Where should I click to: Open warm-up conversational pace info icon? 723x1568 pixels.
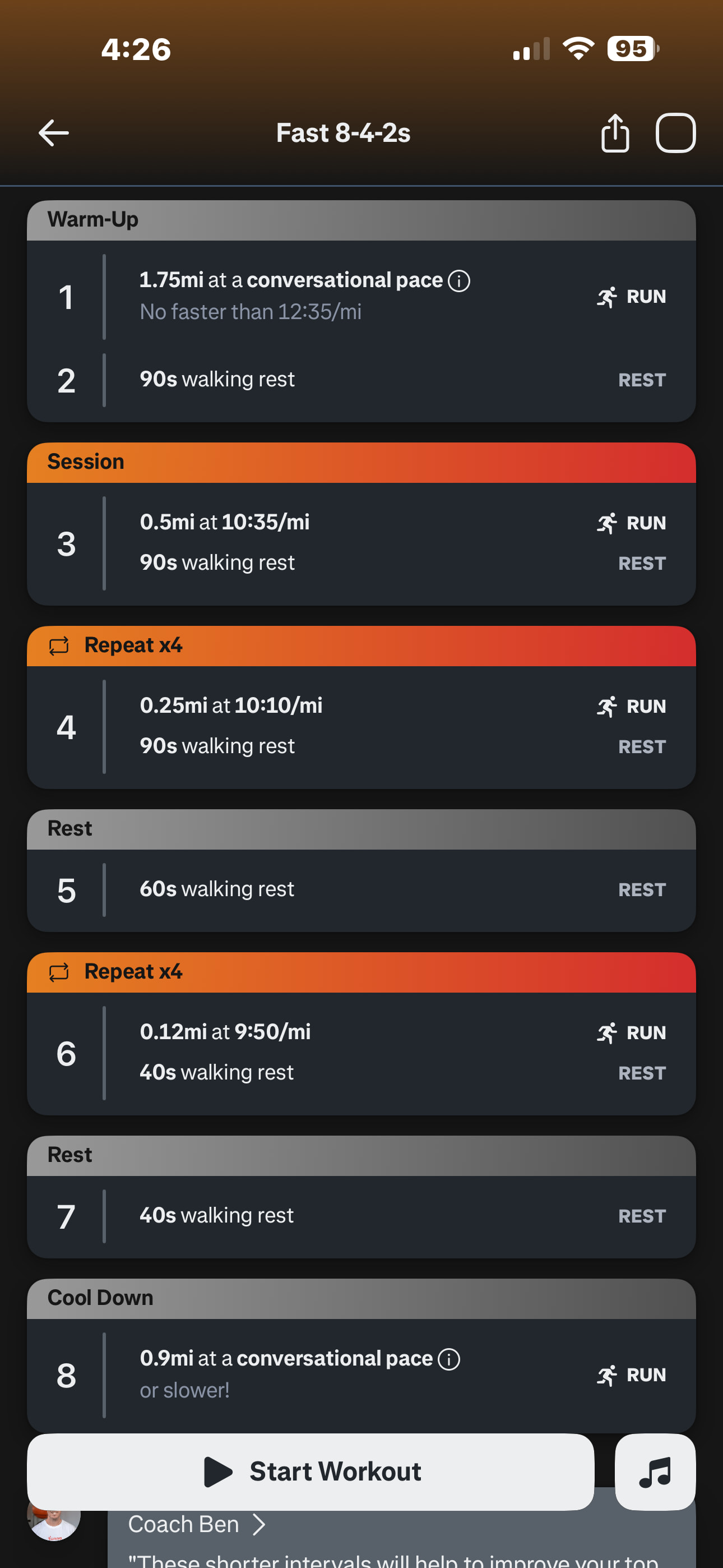click(x=459, y=281)
